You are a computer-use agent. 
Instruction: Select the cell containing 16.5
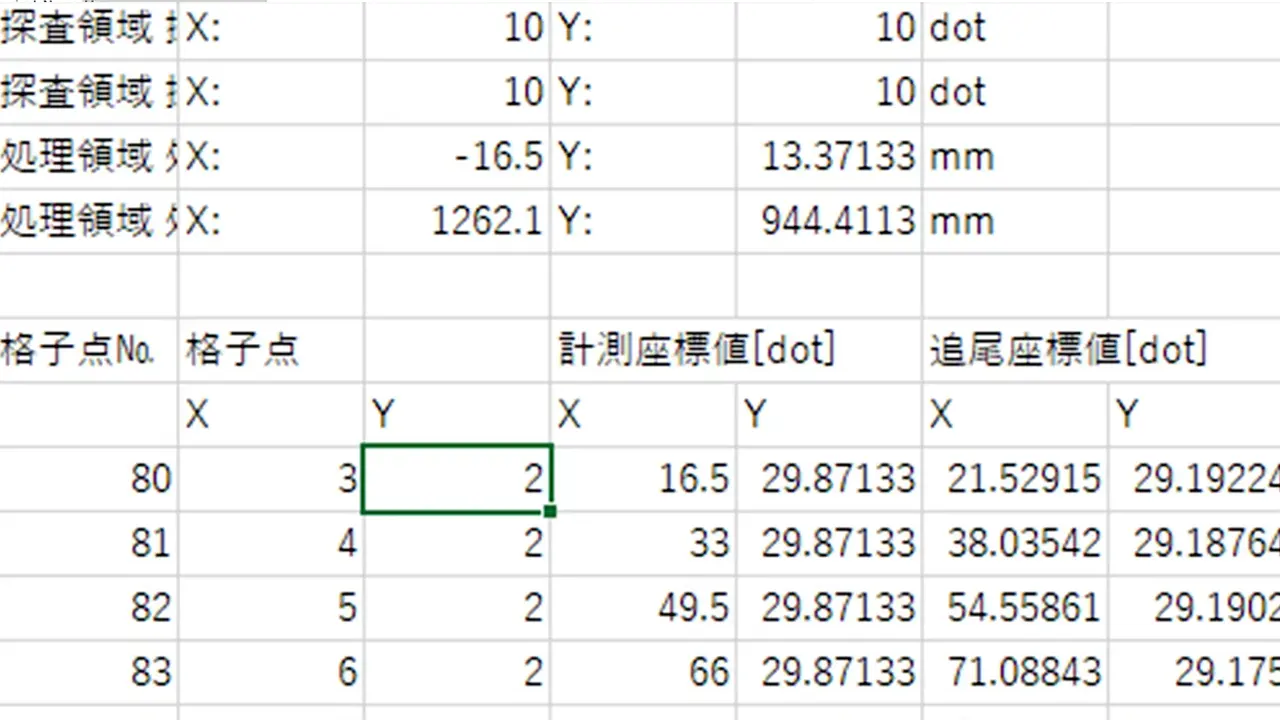643,479
